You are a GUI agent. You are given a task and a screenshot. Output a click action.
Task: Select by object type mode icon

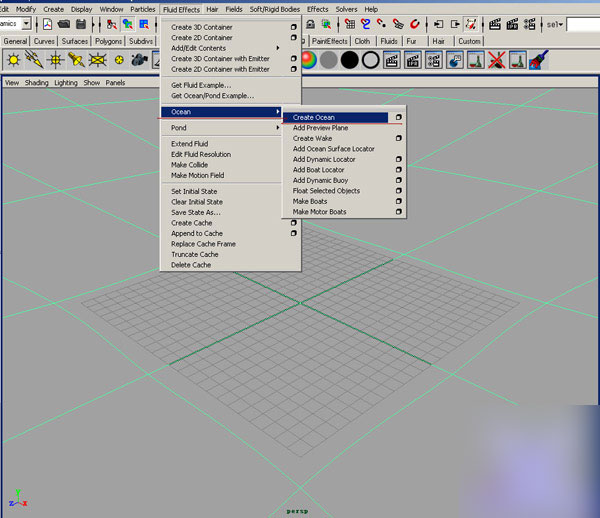tap(127, 24)
